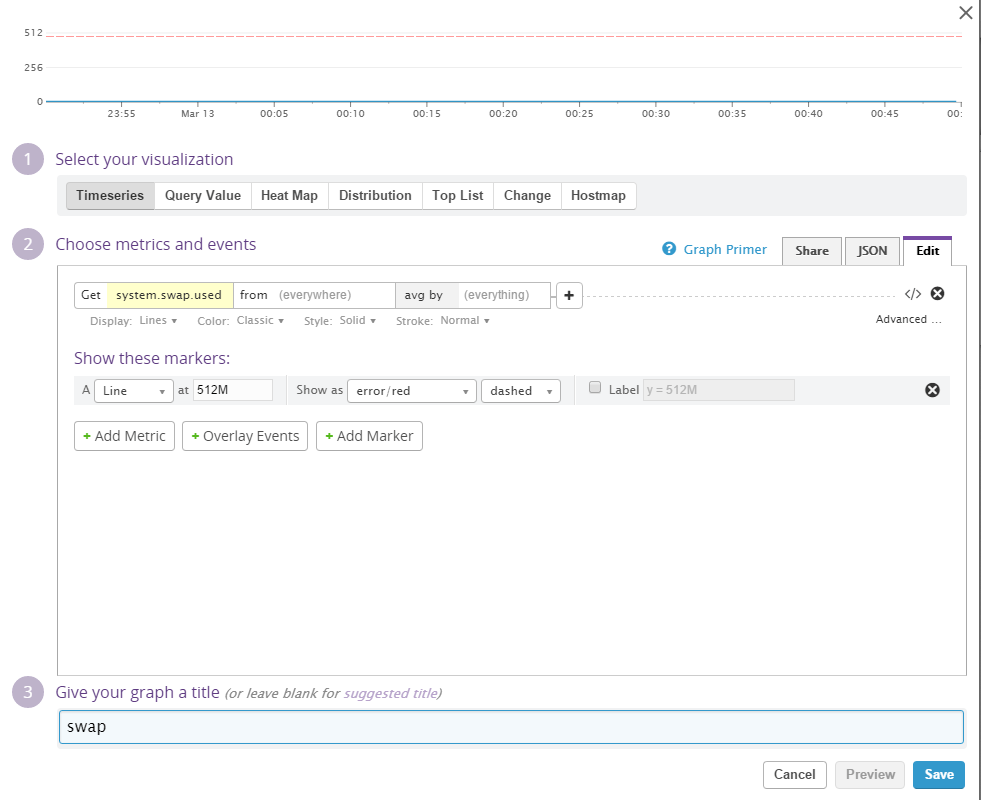981x800 pixels.
Task: Delete the 512M marker row
Action: click(x=932, y=390)
